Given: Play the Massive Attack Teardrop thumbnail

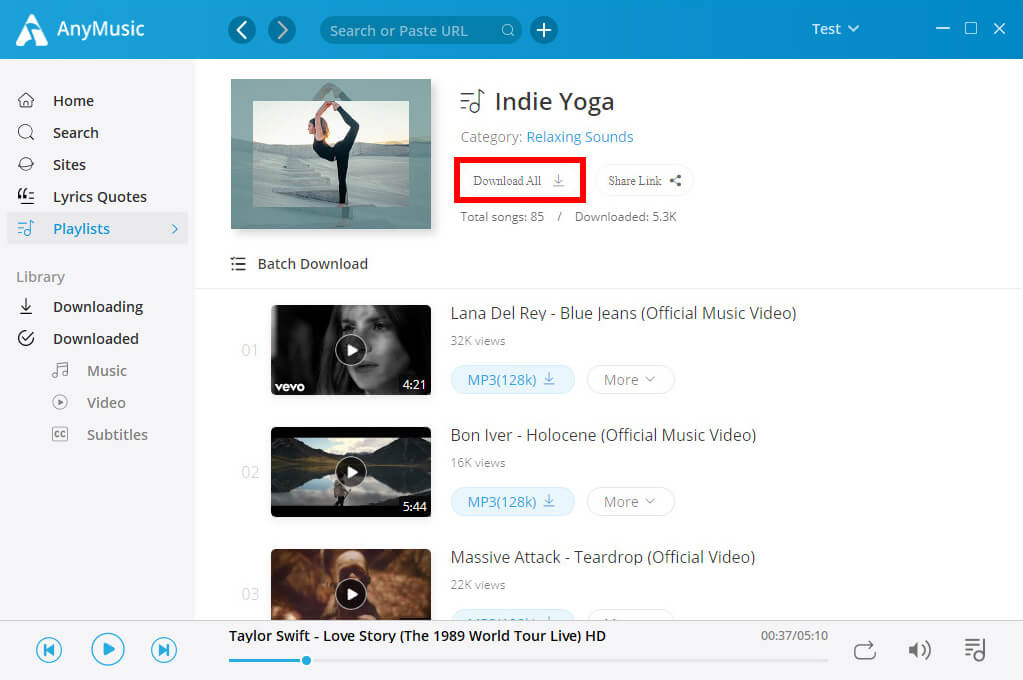Looking at the screenshot, I should click(351, 585).
